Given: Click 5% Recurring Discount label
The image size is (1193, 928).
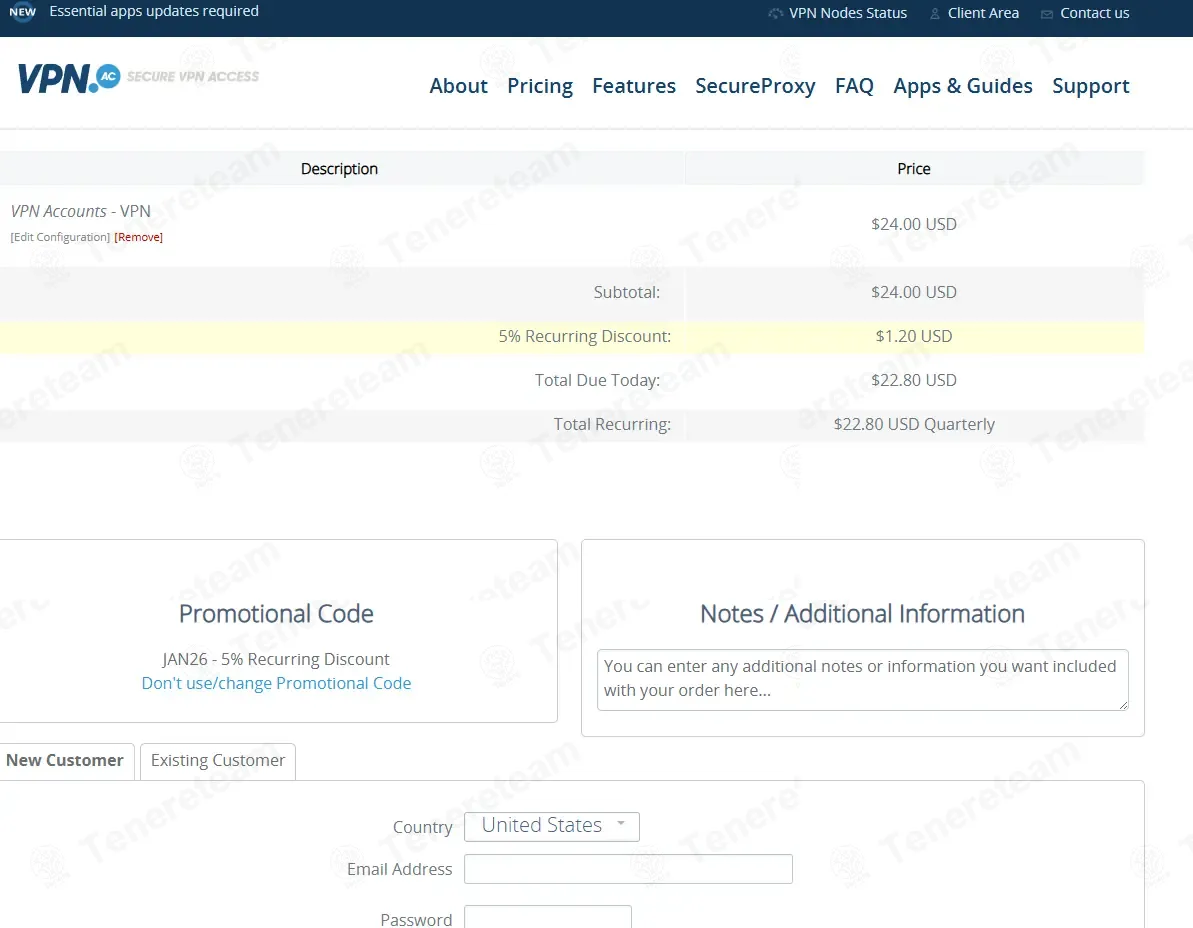Looking at the screenshot, I should tap(584, 336).
